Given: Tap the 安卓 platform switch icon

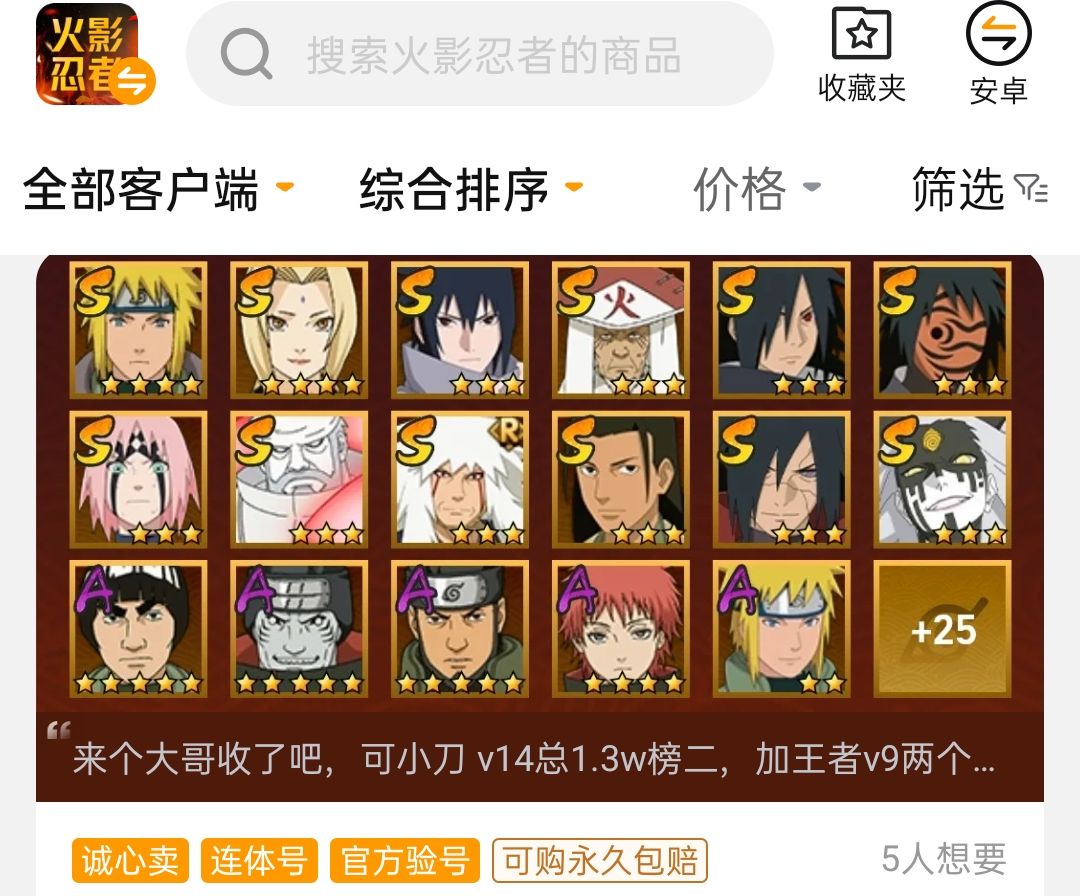Looking at the screenshot, I should (998, 33).
